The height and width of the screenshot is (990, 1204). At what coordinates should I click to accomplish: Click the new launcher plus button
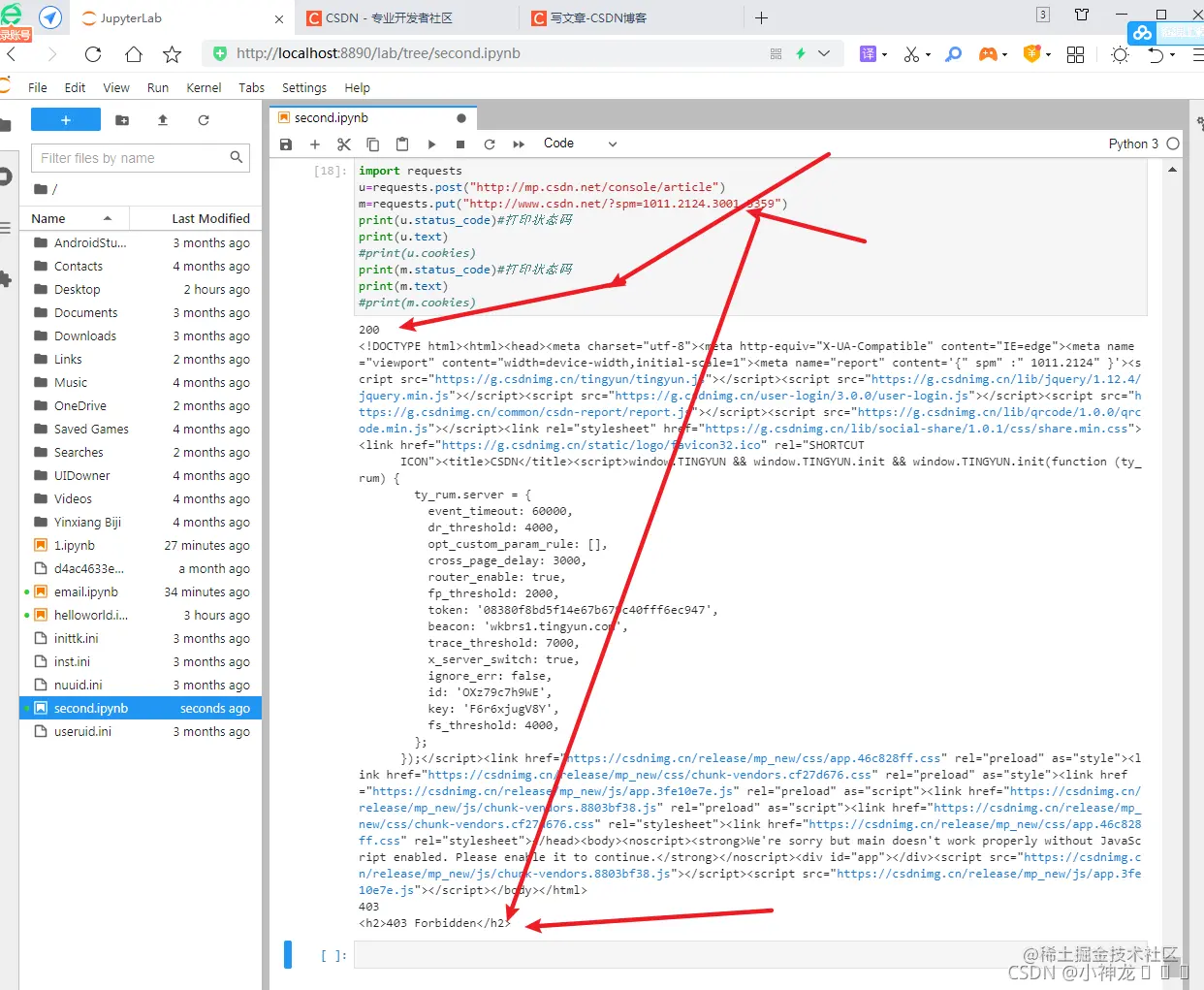click(x=66, y=120)
